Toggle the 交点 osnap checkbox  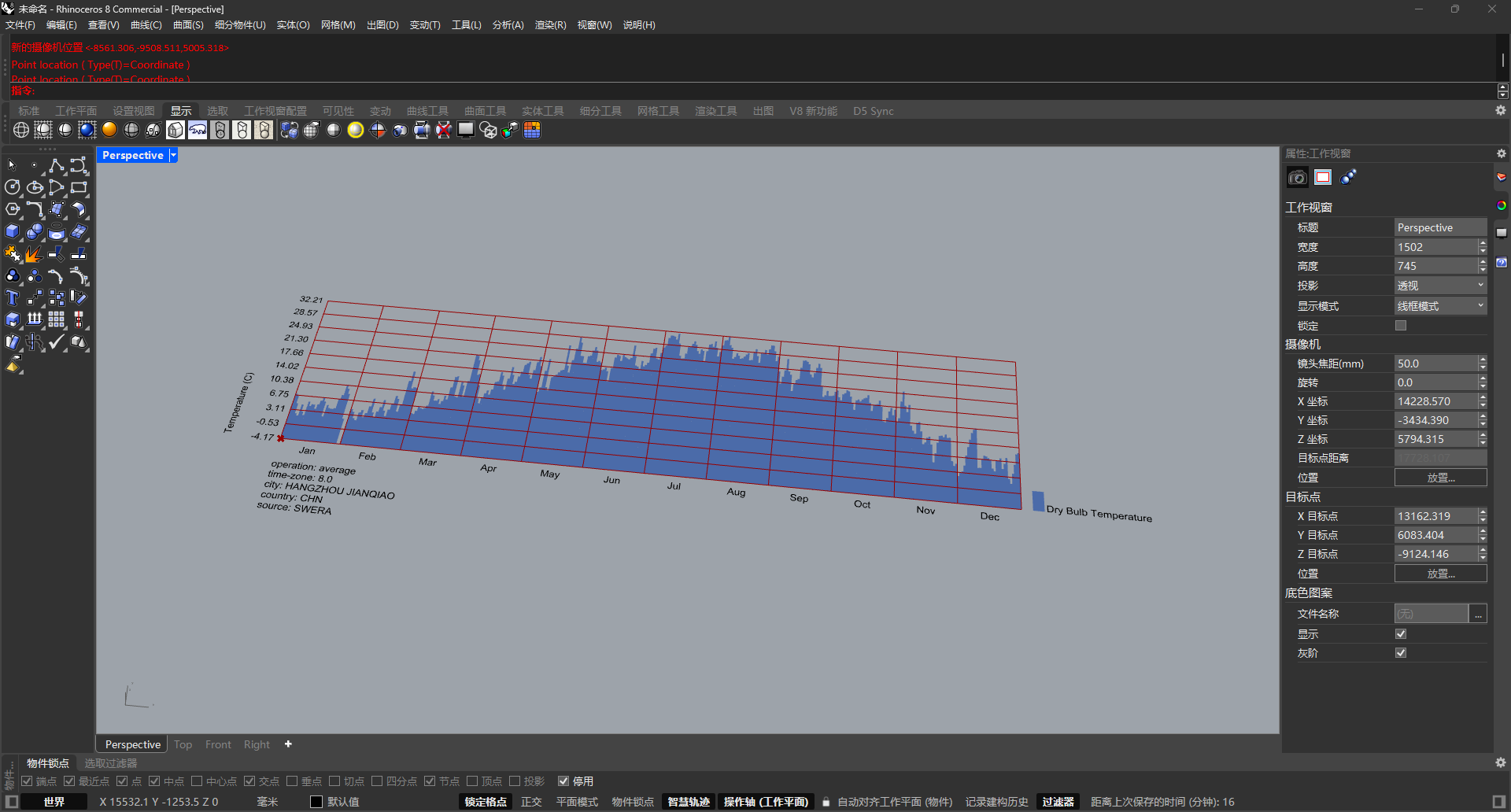pos(249,781)
